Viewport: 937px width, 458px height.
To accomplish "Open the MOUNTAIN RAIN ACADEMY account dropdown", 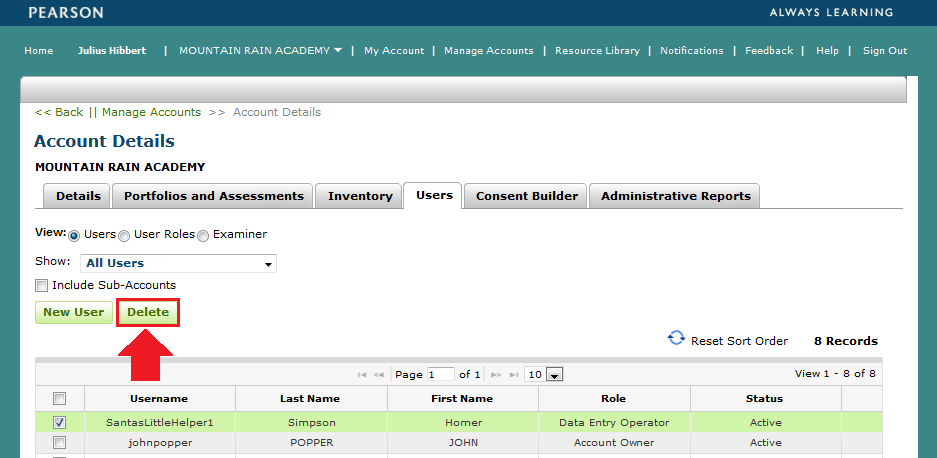I will click(x=260, y=50).
